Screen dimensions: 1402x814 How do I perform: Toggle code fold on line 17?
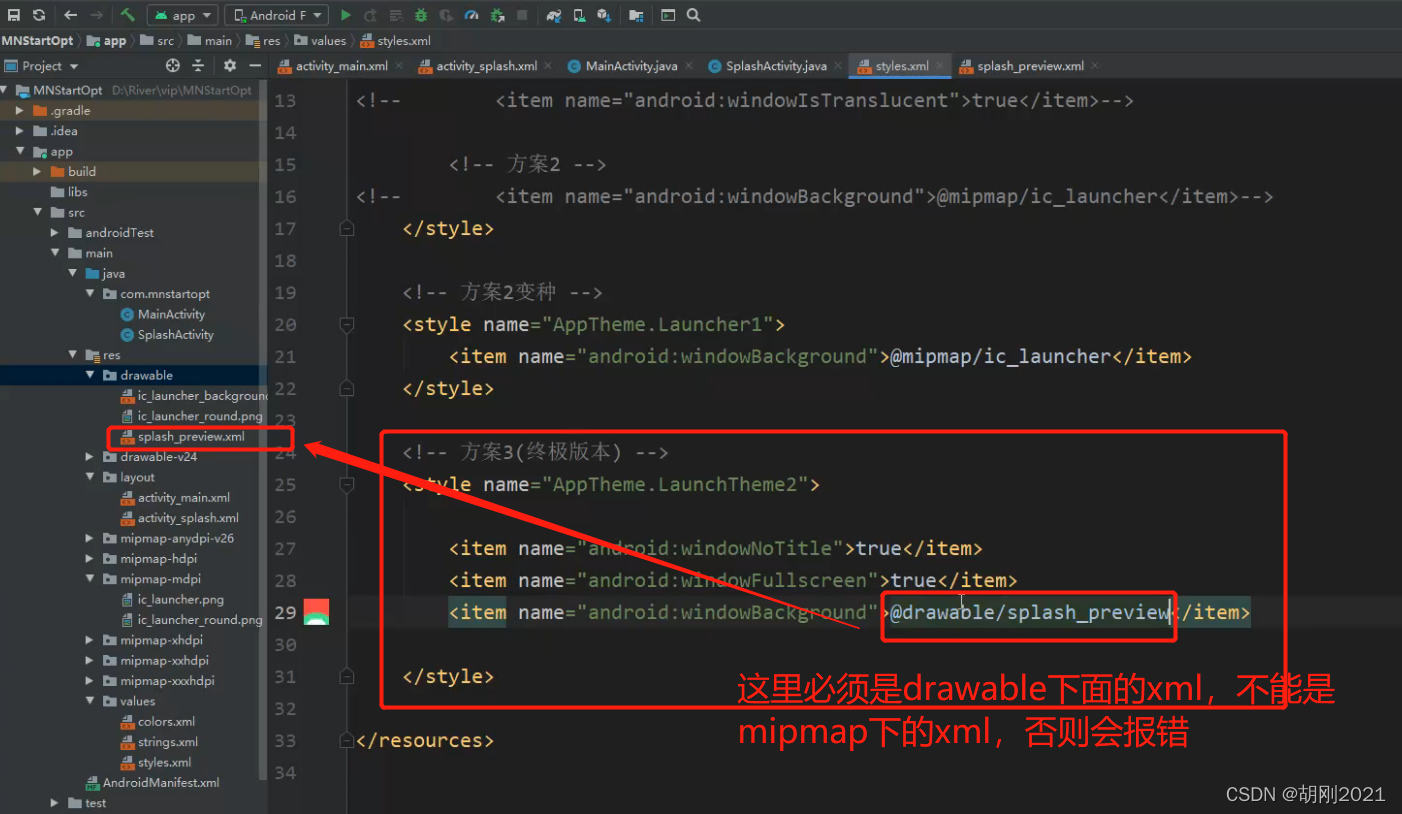346,228
